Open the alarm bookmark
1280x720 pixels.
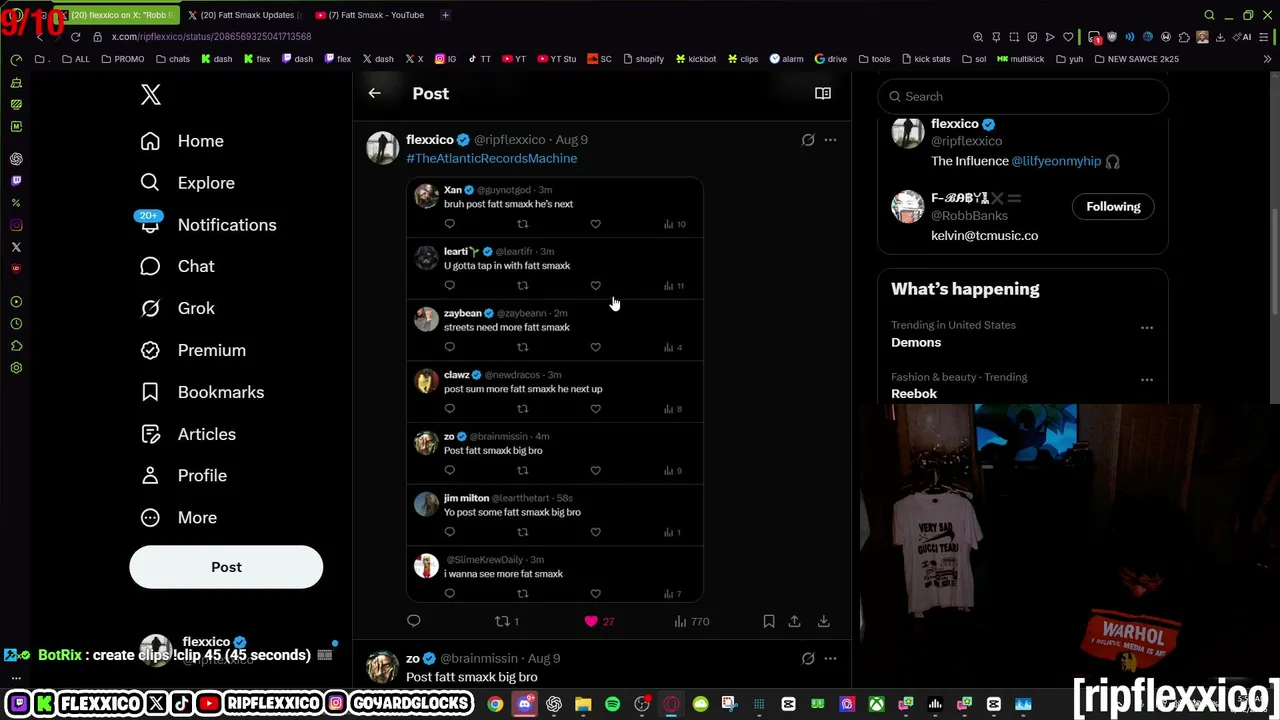[786, 59]
